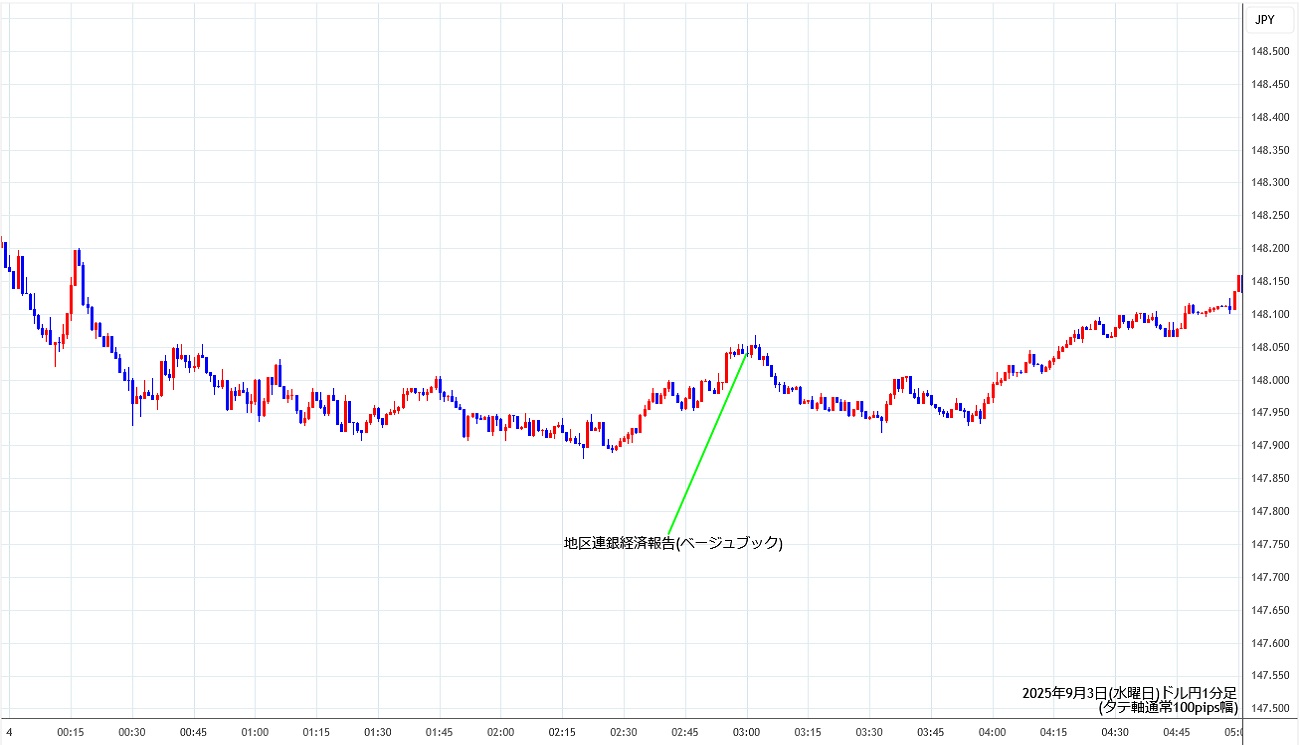Click the 148.400 price axis label
Viewport: 1300px width, 745px height.
click(1270, 118)
